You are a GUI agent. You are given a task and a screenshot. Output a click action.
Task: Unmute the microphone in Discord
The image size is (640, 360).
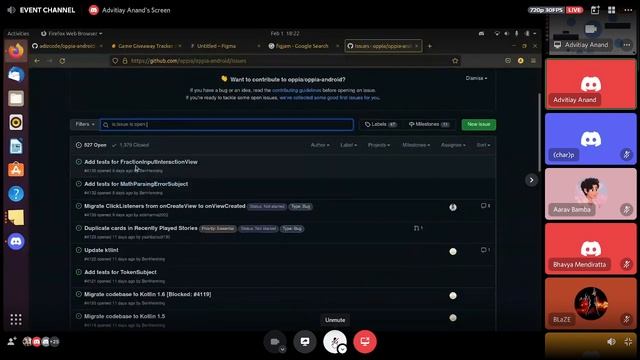334,342
